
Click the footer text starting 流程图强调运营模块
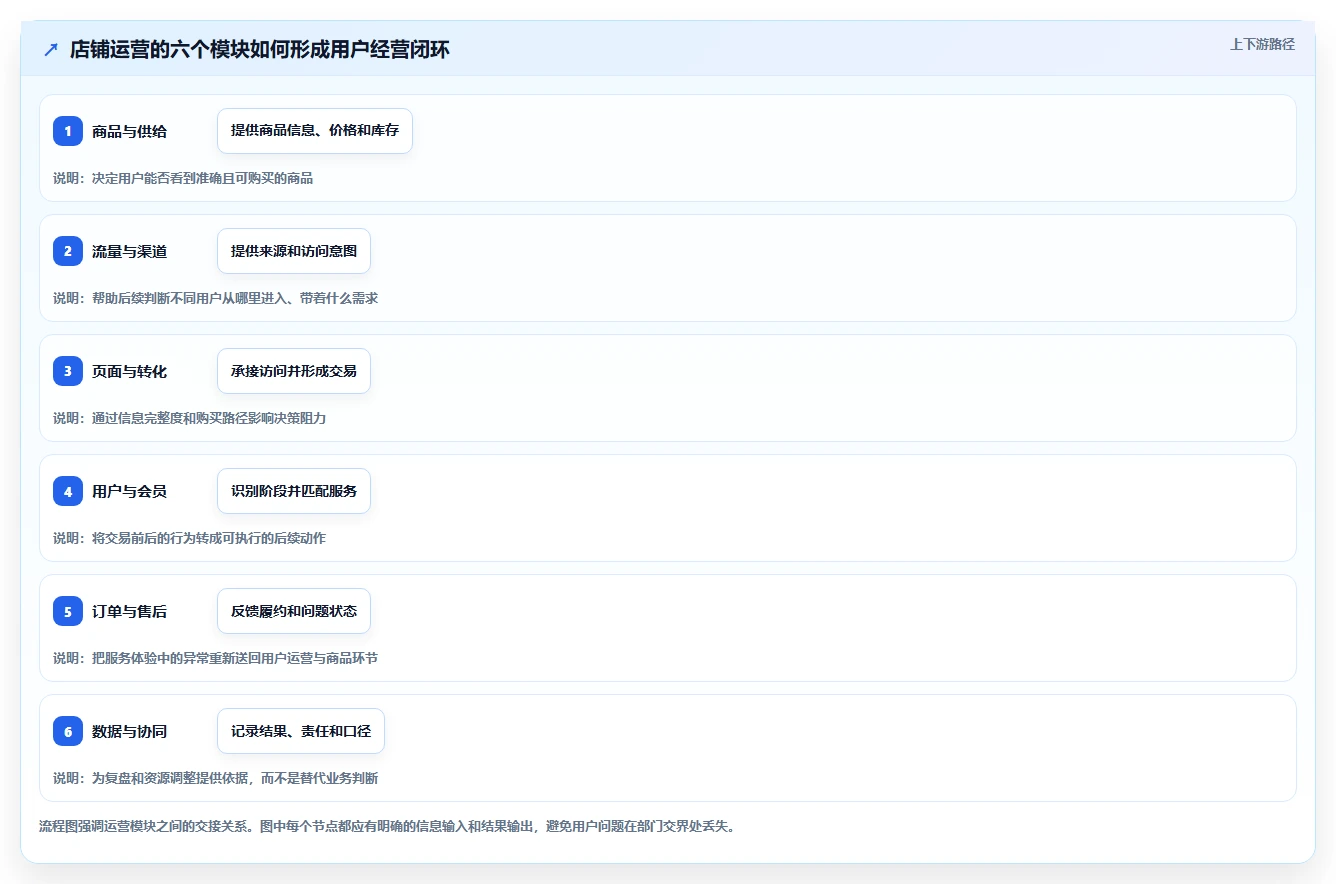point(387,827)
